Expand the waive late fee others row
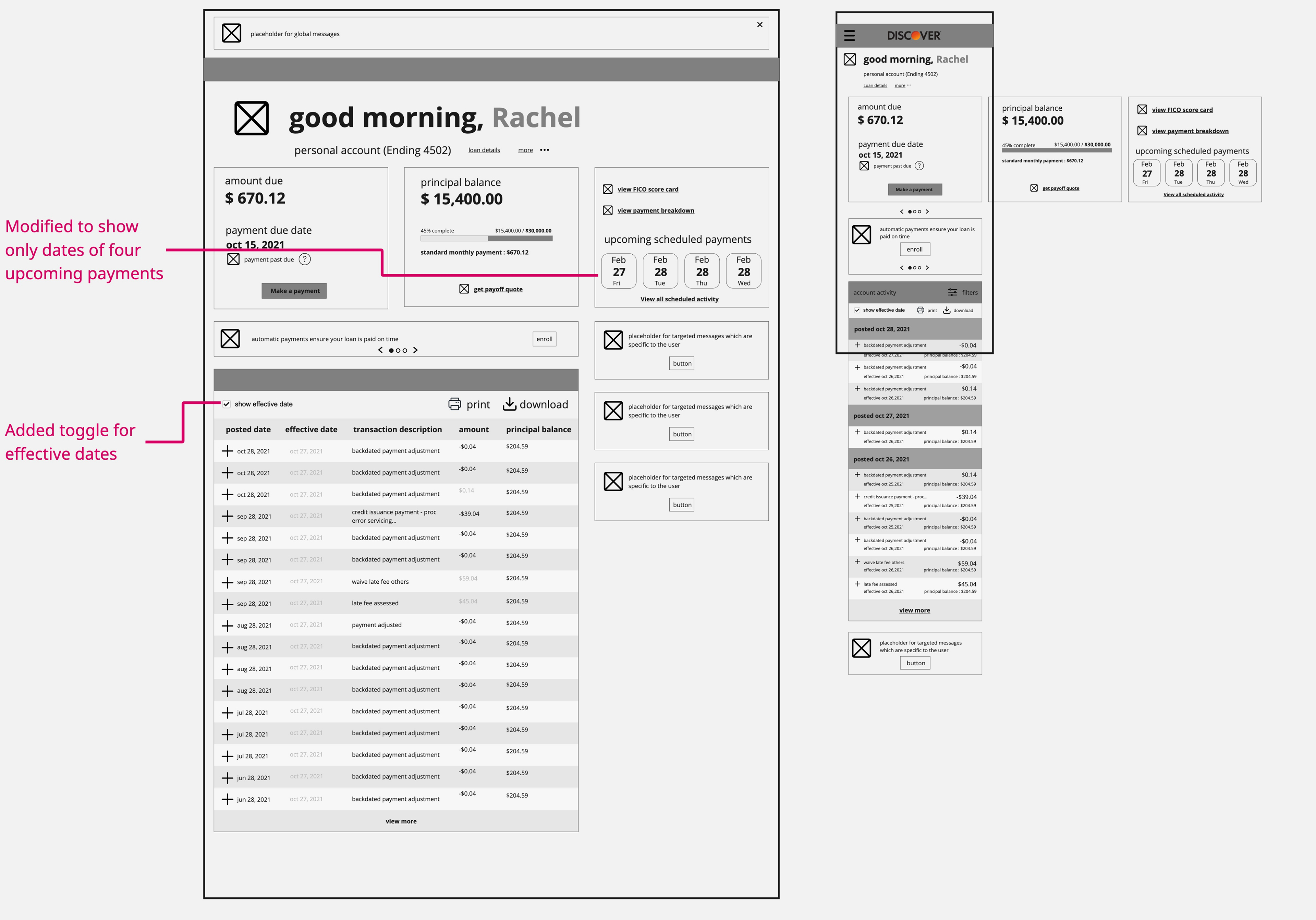Viewport: 1316px width, 920px height. point(228,582)
